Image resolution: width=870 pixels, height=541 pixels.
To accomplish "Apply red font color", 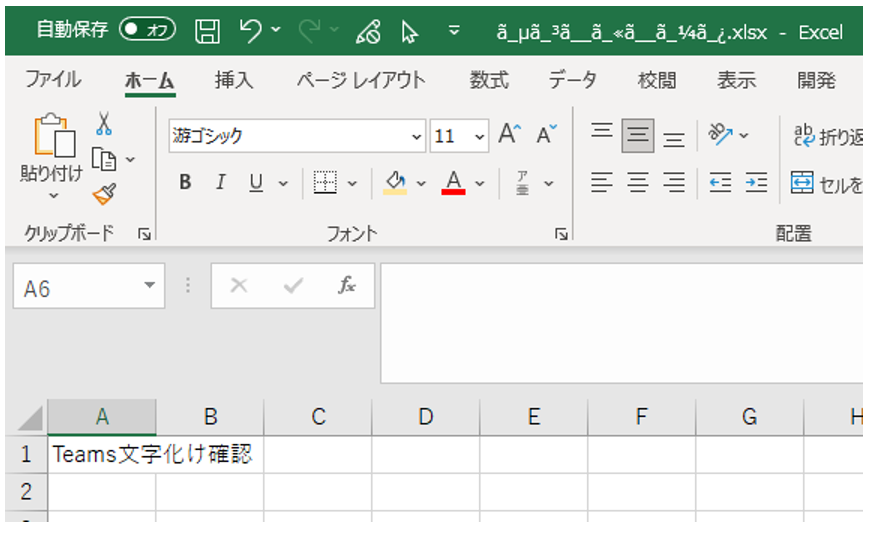I will pyautogui.click(x=453, y=182).
